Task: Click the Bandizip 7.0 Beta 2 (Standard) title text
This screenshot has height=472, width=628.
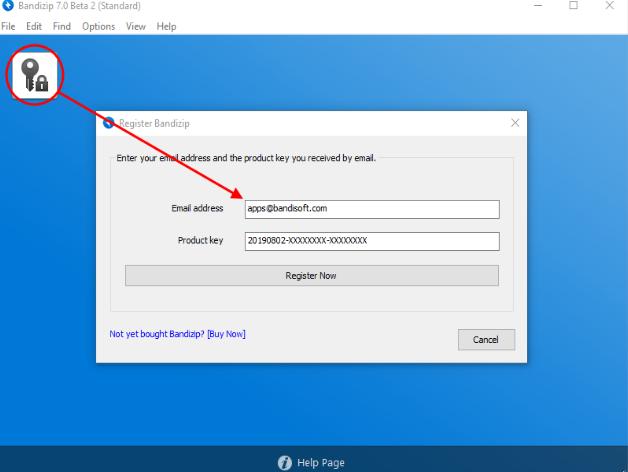Action: [x=79, y=6]
